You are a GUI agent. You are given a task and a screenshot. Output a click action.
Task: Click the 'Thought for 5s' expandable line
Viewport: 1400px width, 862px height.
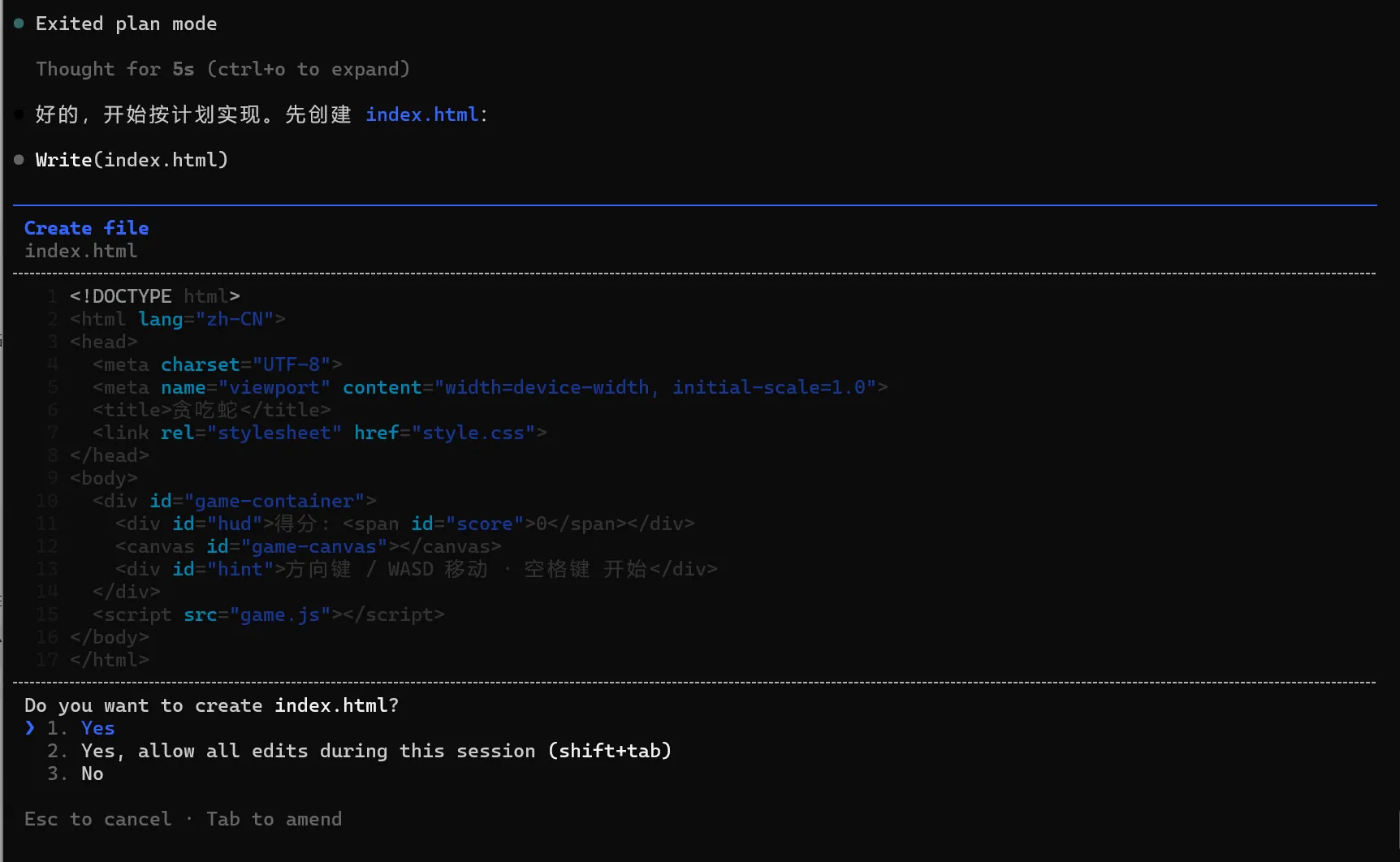tap(223, 69)
